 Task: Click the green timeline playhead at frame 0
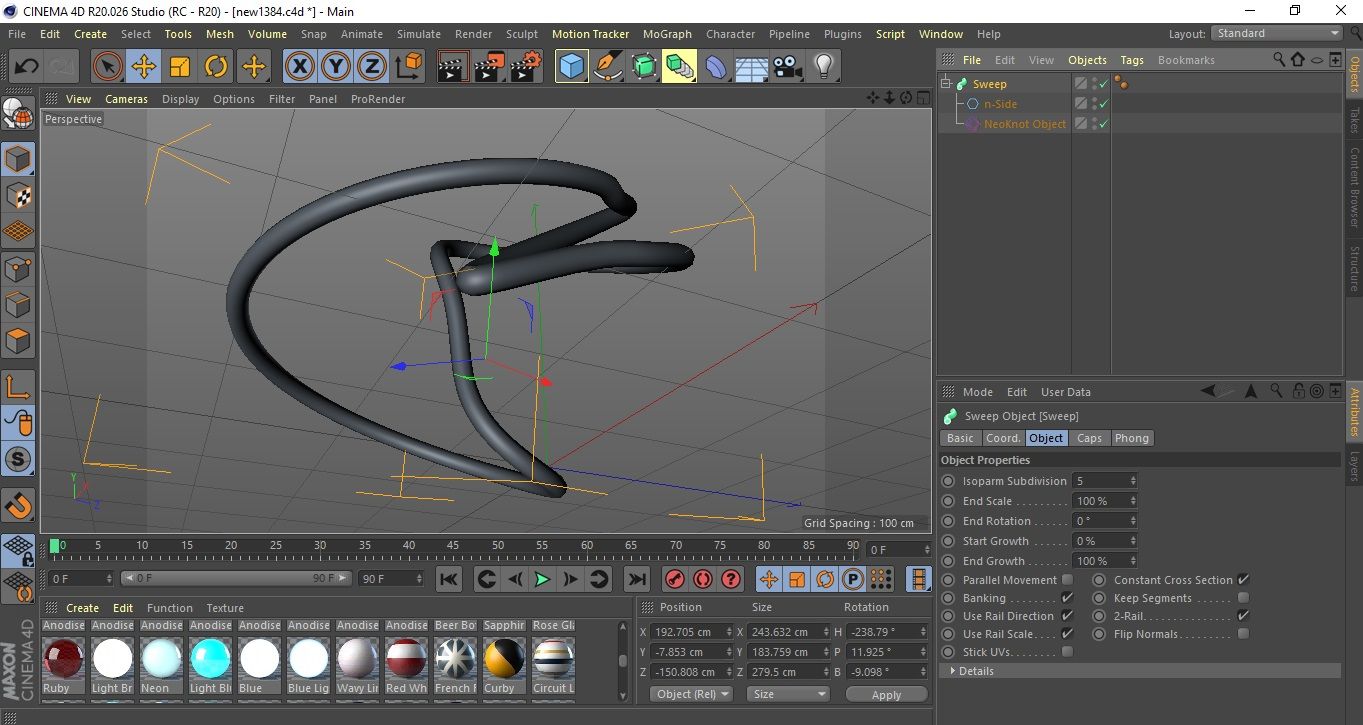[x=55, y=546]
